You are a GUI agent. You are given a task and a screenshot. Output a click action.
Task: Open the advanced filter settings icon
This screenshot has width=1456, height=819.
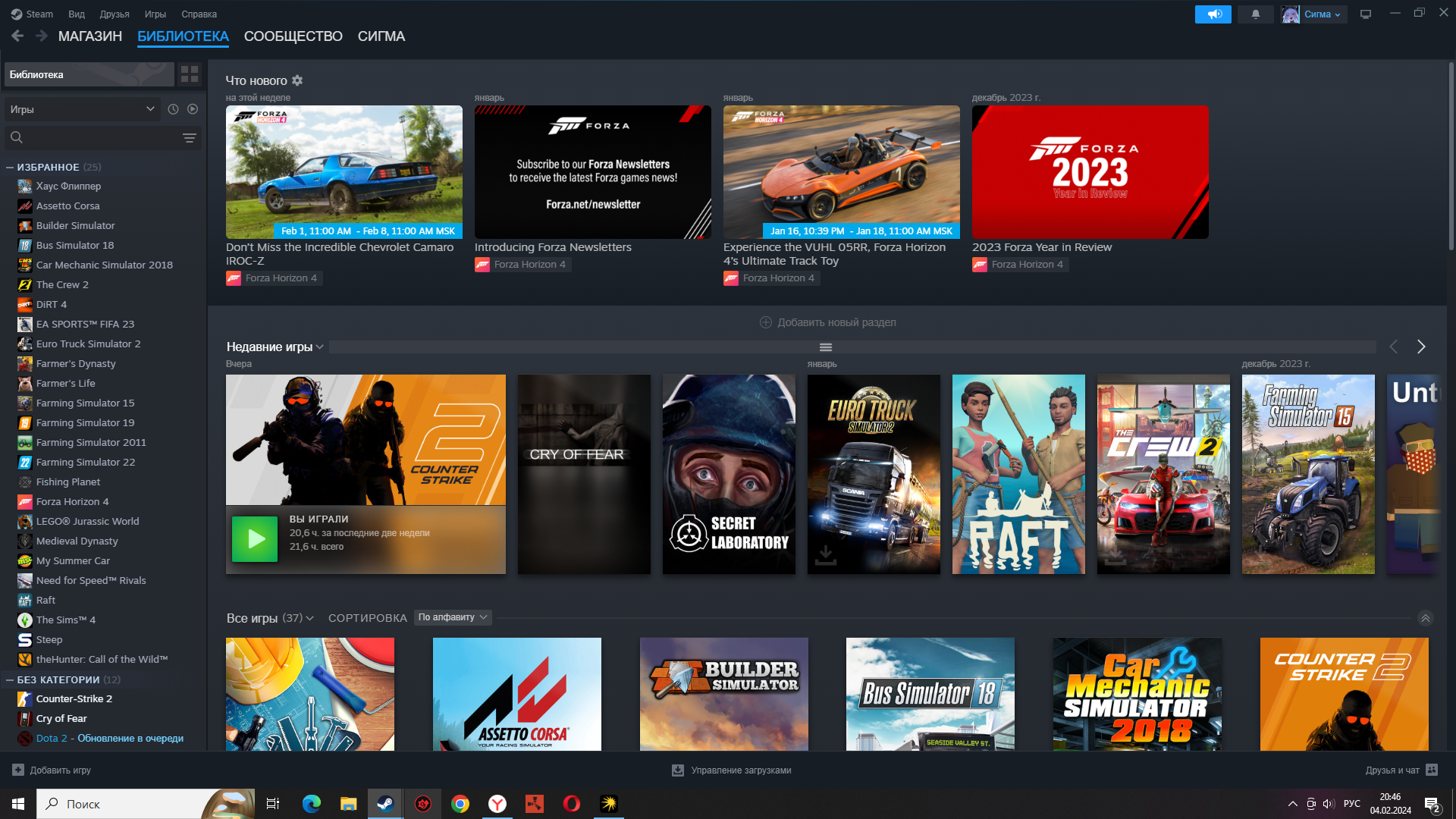point(190,137)
